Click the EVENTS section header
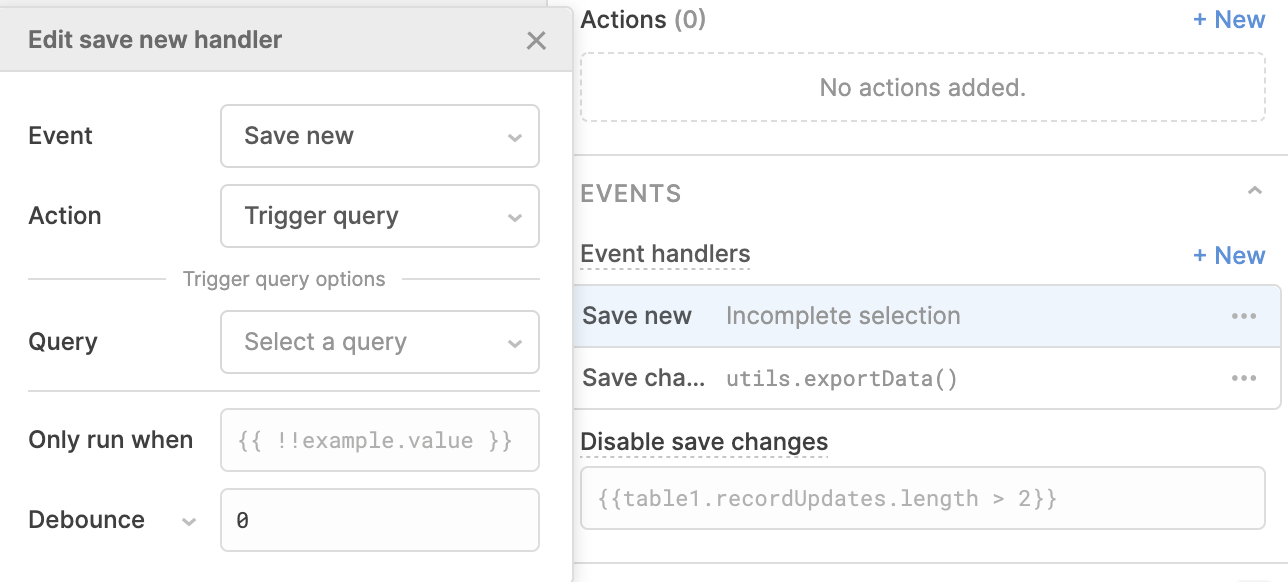 631,193
